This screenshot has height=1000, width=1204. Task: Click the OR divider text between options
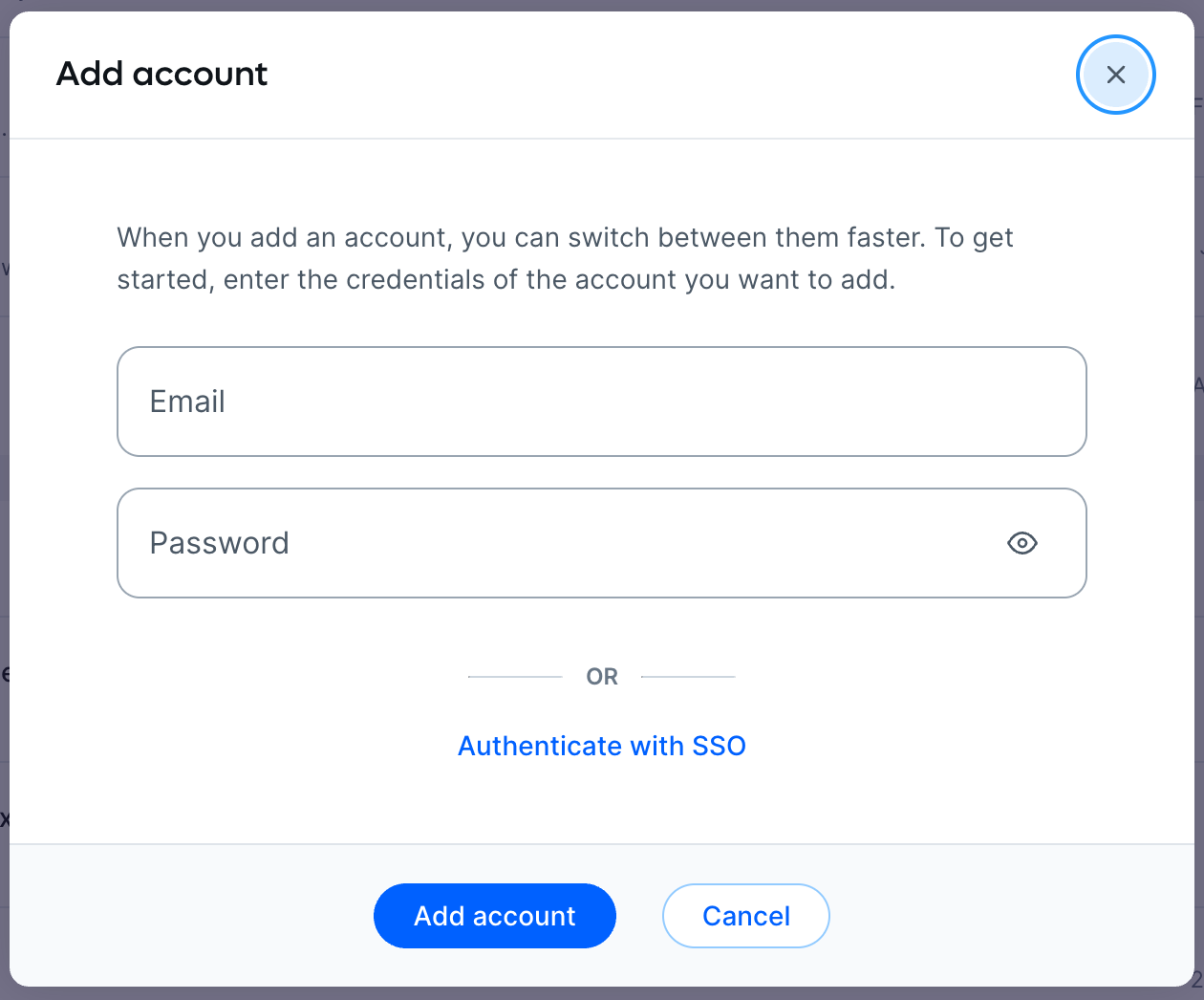click(x=601, y=676)
